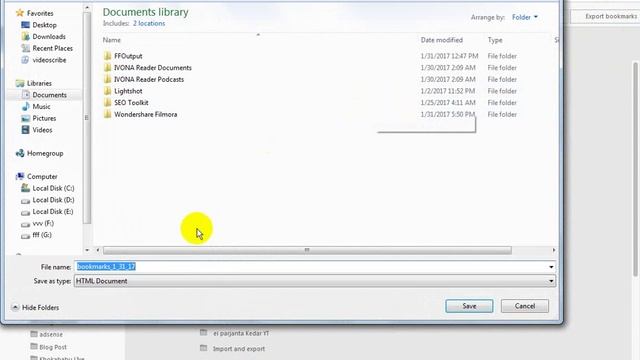Click Import and export folder icon behind dialog
640x360 pixels.
203,348
